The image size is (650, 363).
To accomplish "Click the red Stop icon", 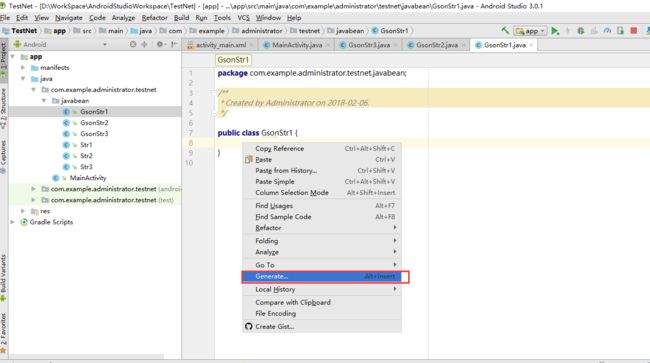I will click(633, 31).
